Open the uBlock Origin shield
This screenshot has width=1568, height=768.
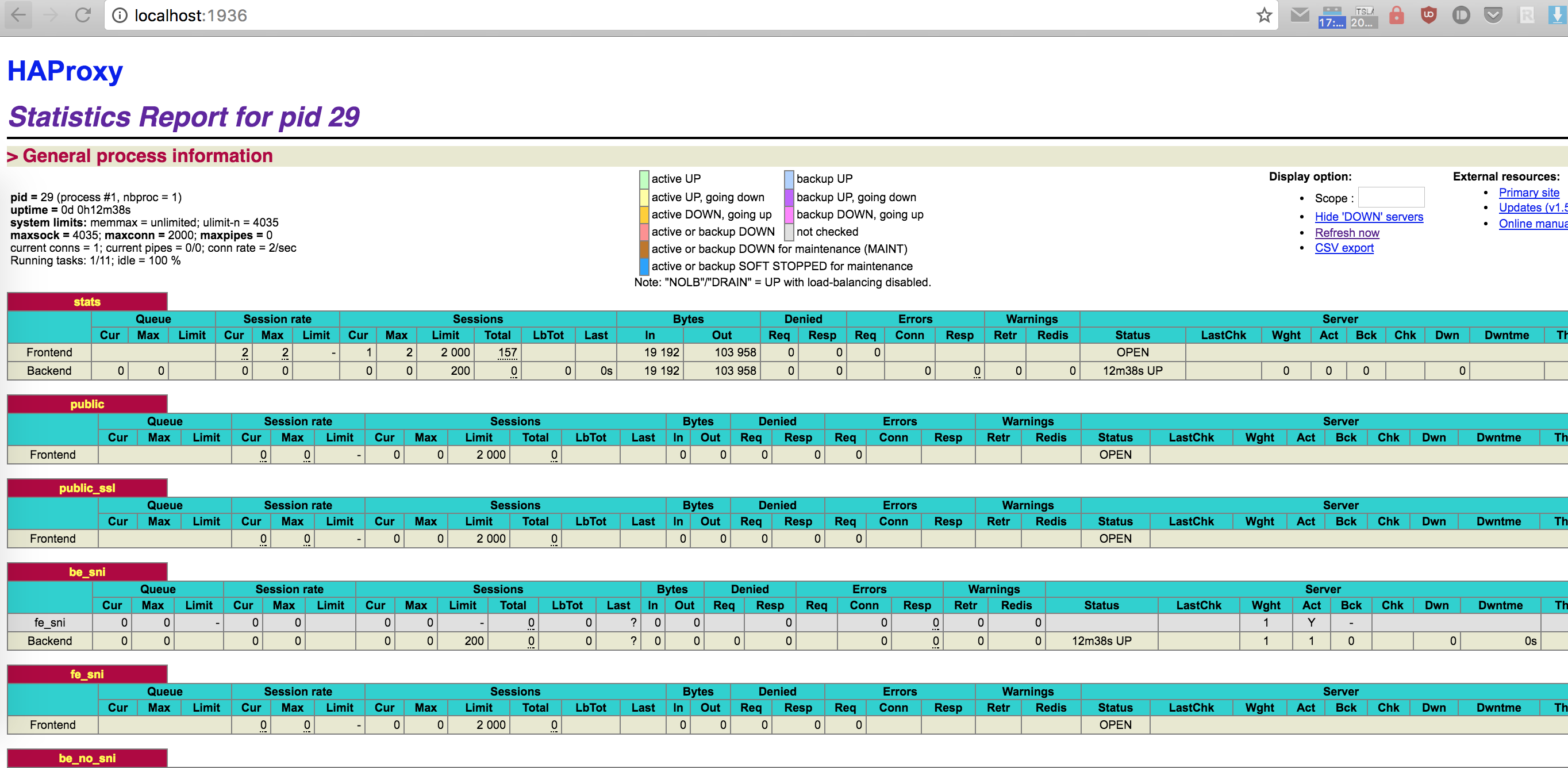pyautogui.click(x=1428, y=14)
